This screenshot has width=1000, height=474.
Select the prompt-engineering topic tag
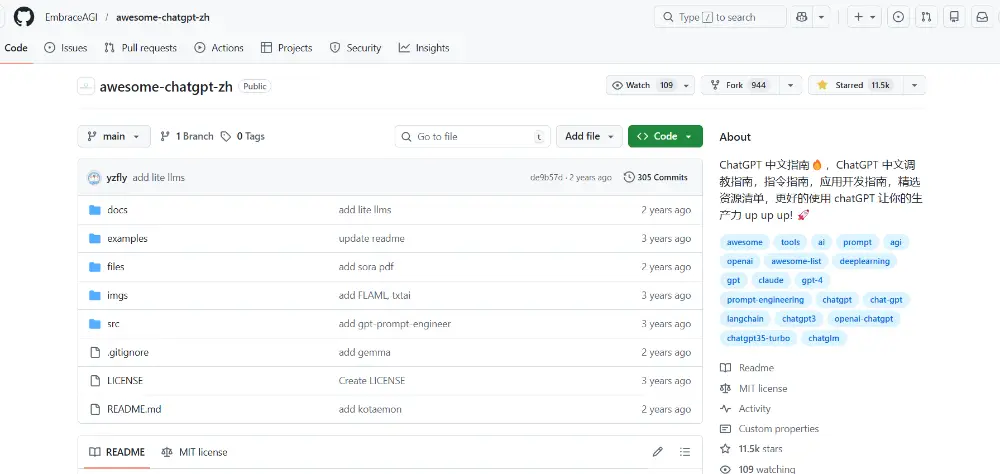765,300
